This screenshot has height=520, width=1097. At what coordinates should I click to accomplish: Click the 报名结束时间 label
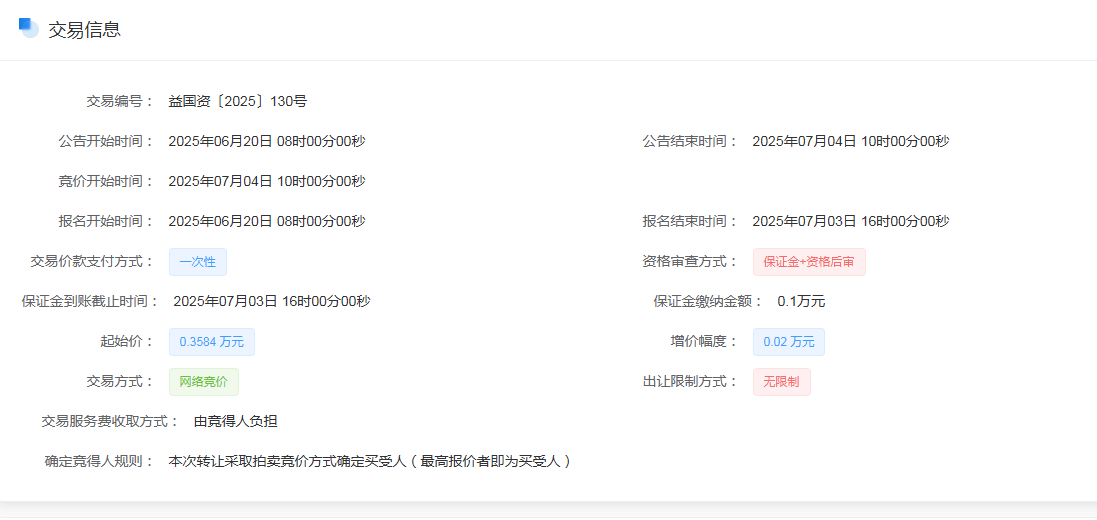click(x=691, y=221)
